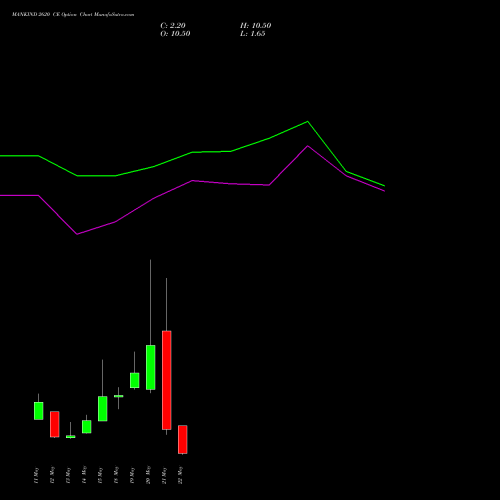Click the close value 'C: 2.20'
The image size is (500, 500).
(173, 26)
